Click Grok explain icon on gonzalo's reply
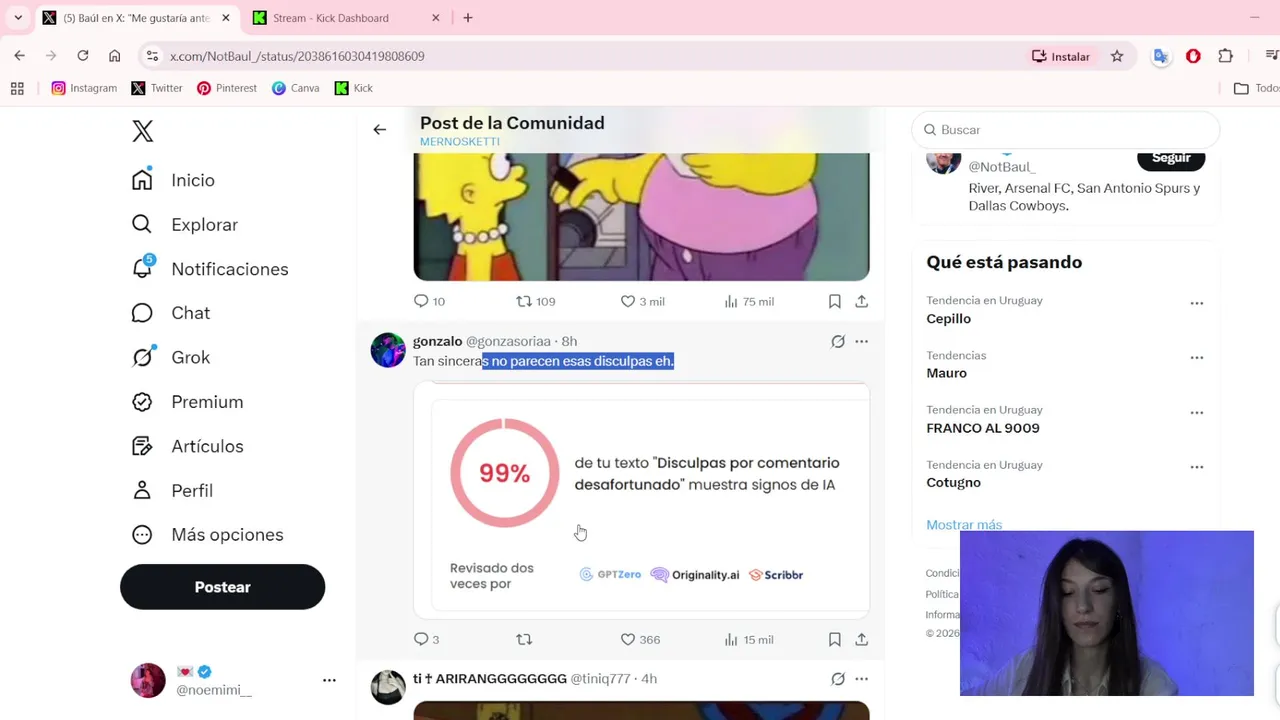The height and width of the screenshot is (720, 1280). click(x=838, y=341)
